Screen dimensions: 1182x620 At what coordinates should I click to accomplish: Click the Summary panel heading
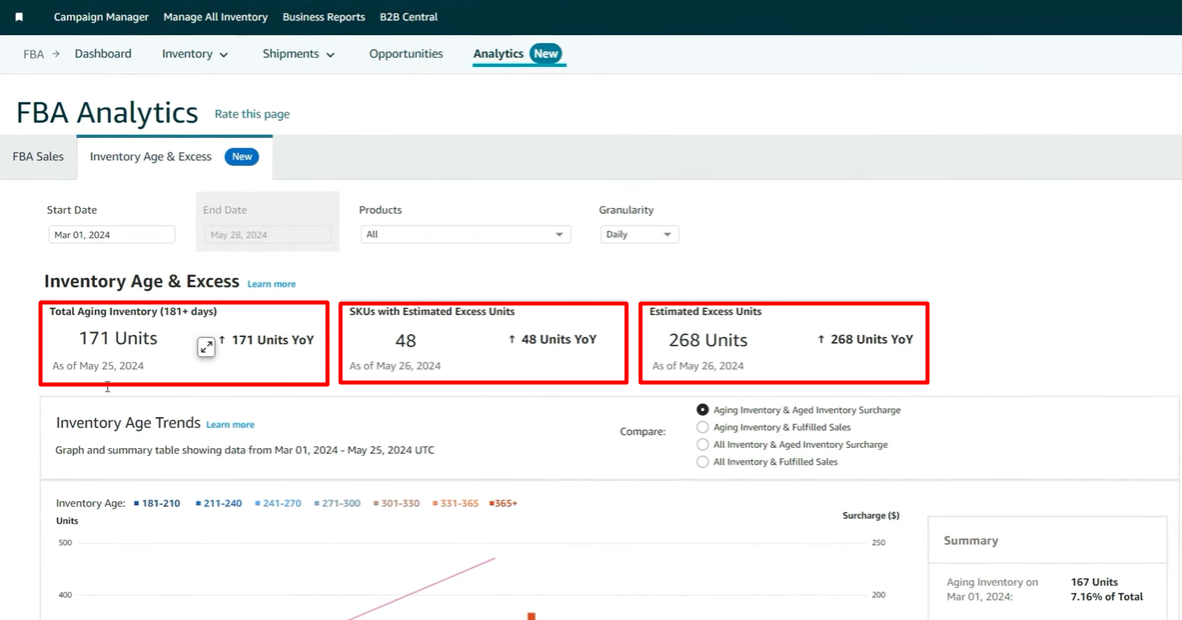971,541
